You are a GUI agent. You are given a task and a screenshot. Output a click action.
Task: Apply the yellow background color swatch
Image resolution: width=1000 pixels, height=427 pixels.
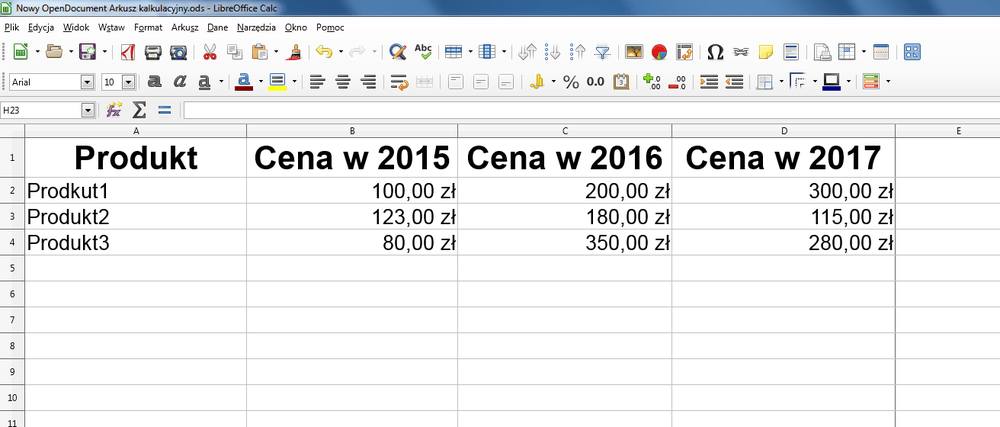[x=277, y=82]
